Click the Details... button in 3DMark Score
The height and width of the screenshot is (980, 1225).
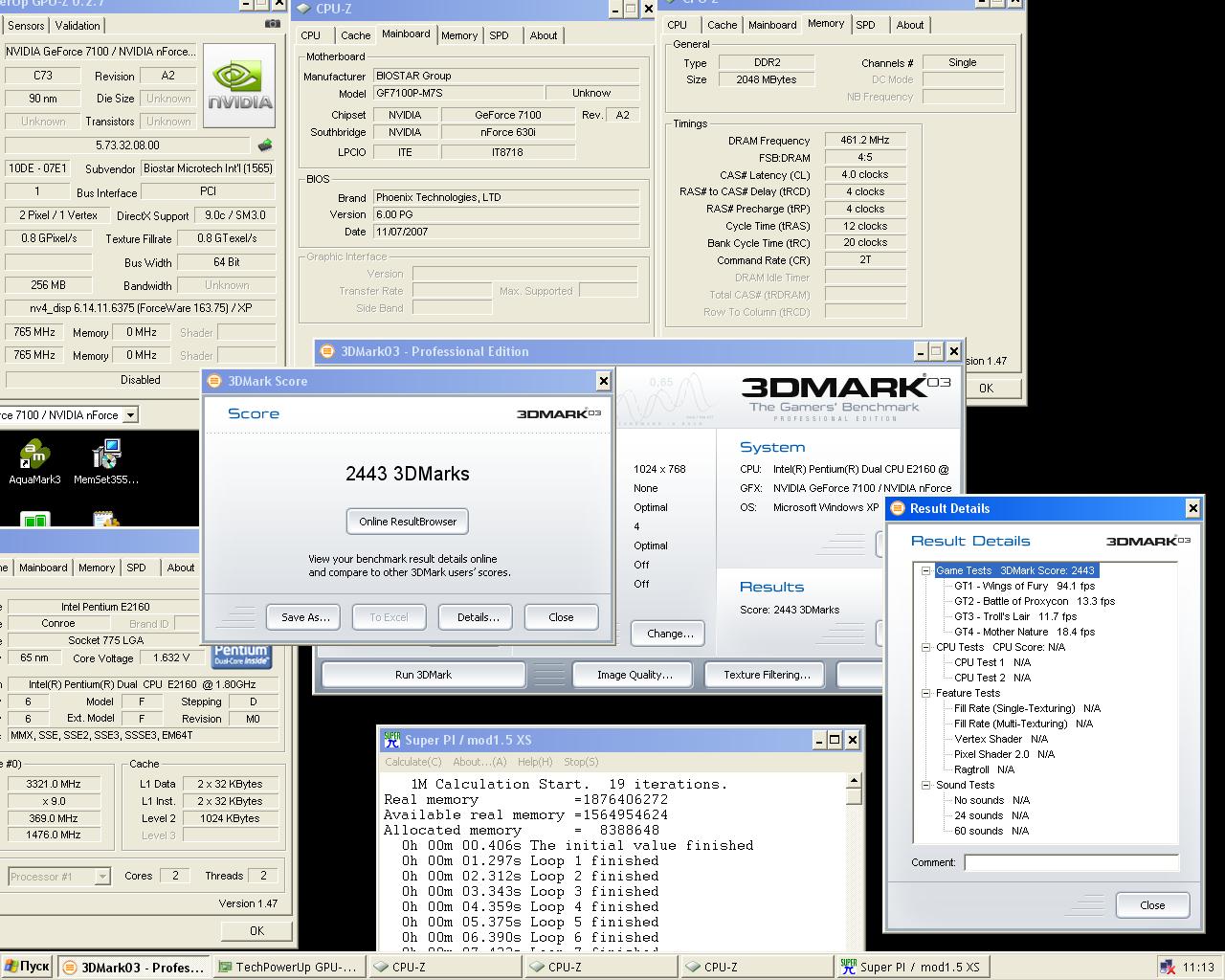[x=478, y=617]
